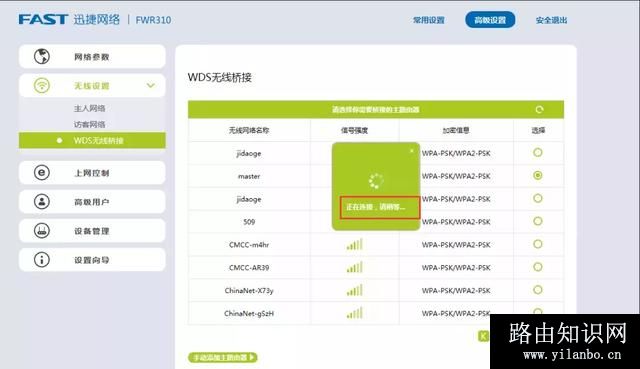The image size is (640, 369).
Task: Open 访客网络 submenu item
Action: click(89, 124)
